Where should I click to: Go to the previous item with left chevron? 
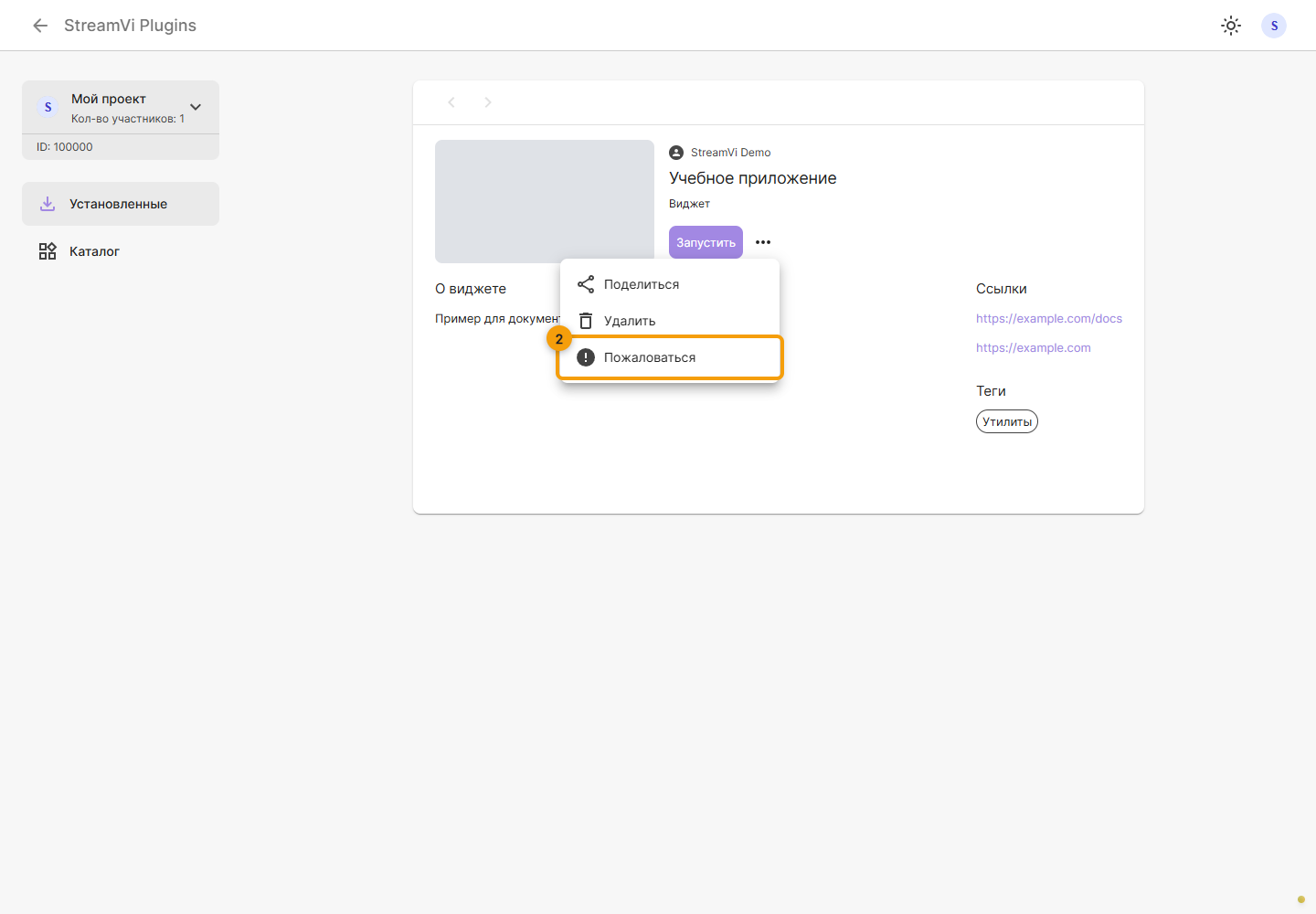pos(451,102)
